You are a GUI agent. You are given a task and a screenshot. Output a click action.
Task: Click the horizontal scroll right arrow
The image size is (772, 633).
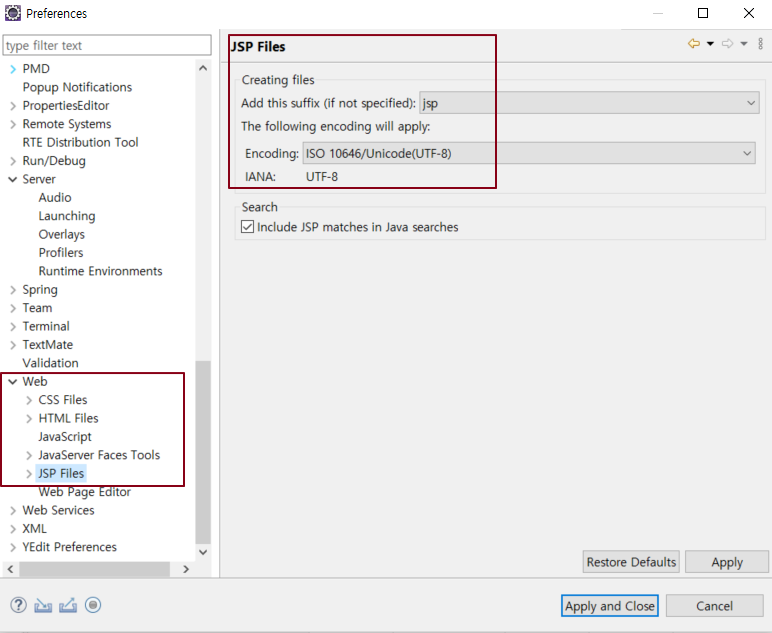186,569
